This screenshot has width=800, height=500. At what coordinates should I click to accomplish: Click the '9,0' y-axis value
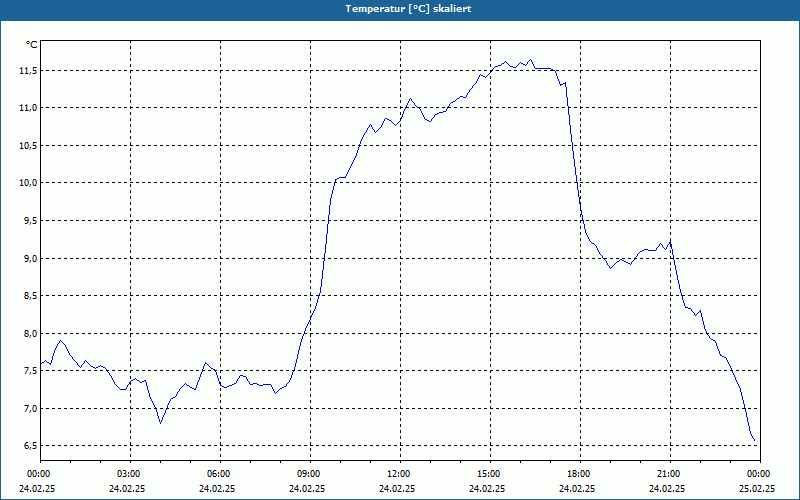[x=30, y=258]
